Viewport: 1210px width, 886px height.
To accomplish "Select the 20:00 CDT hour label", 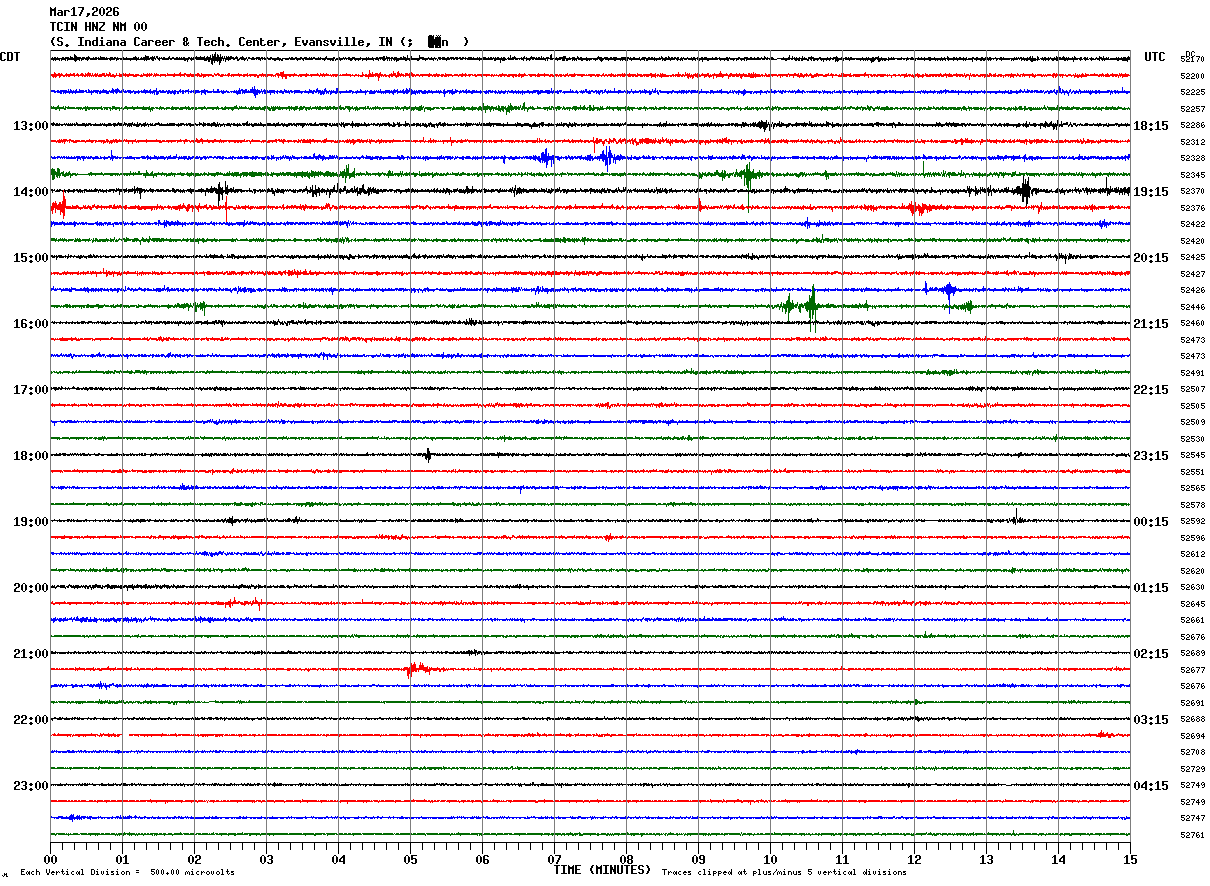I will (x=30, y=588).
